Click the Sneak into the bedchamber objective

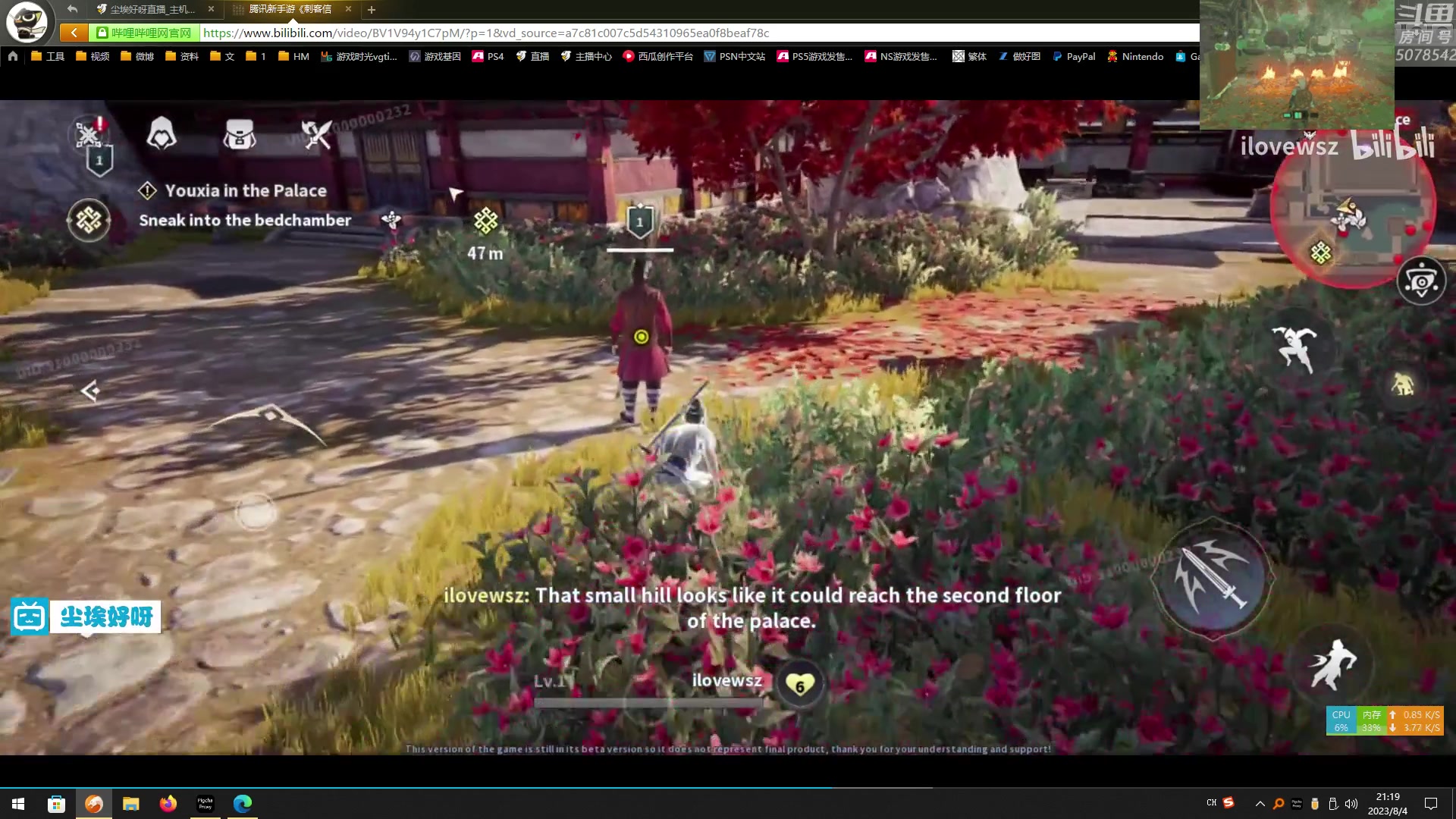pos(245,220)
